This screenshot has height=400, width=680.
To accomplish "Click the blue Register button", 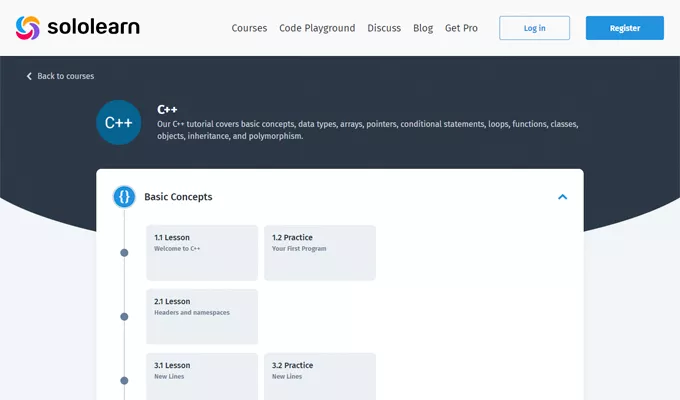I will click(x=624, y=28).
